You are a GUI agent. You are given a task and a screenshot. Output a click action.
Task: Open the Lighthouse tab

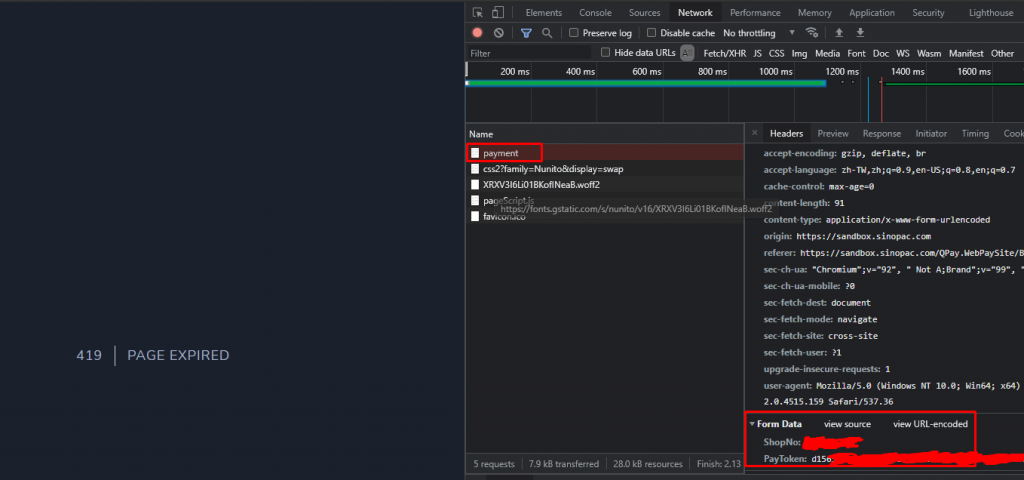991,12
